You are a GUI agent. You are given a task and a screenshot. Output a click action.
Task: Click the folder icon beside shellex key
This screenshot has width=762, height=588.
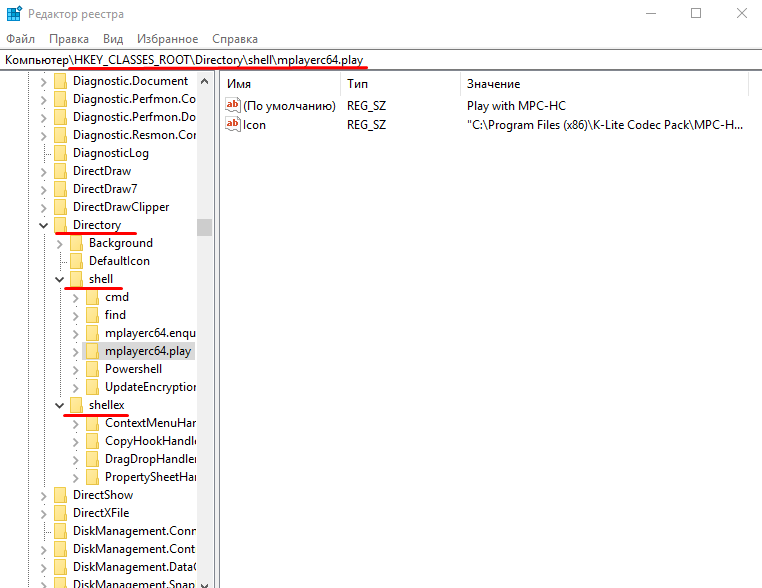tap(76, 405)
